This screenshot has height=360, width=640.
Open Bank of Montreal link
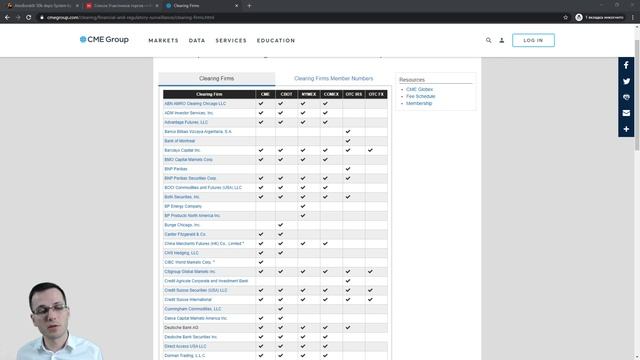[x=180, y=141]
